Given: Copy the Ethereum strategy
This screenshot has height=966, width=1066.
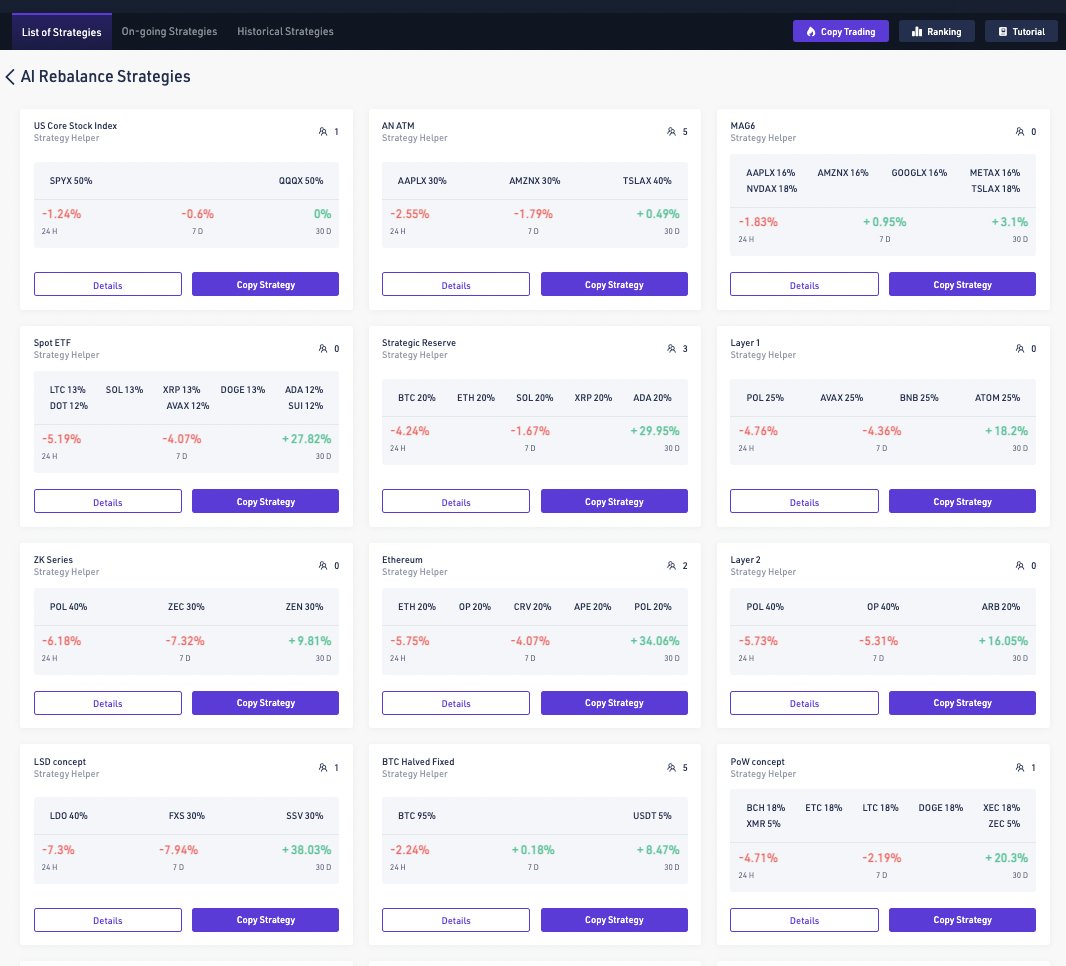Looking at the screenshot, I should [614, 703].
